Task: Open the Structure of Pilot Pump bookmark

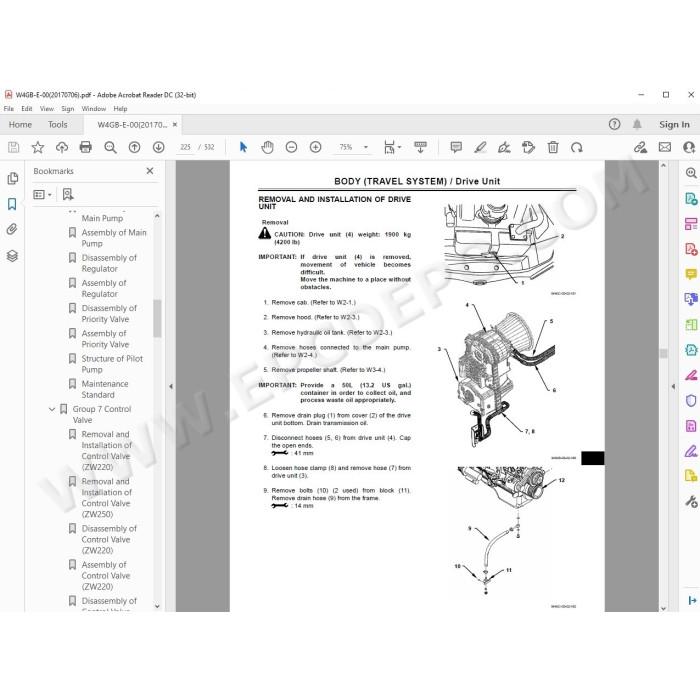Action: (x=112, y=364)
